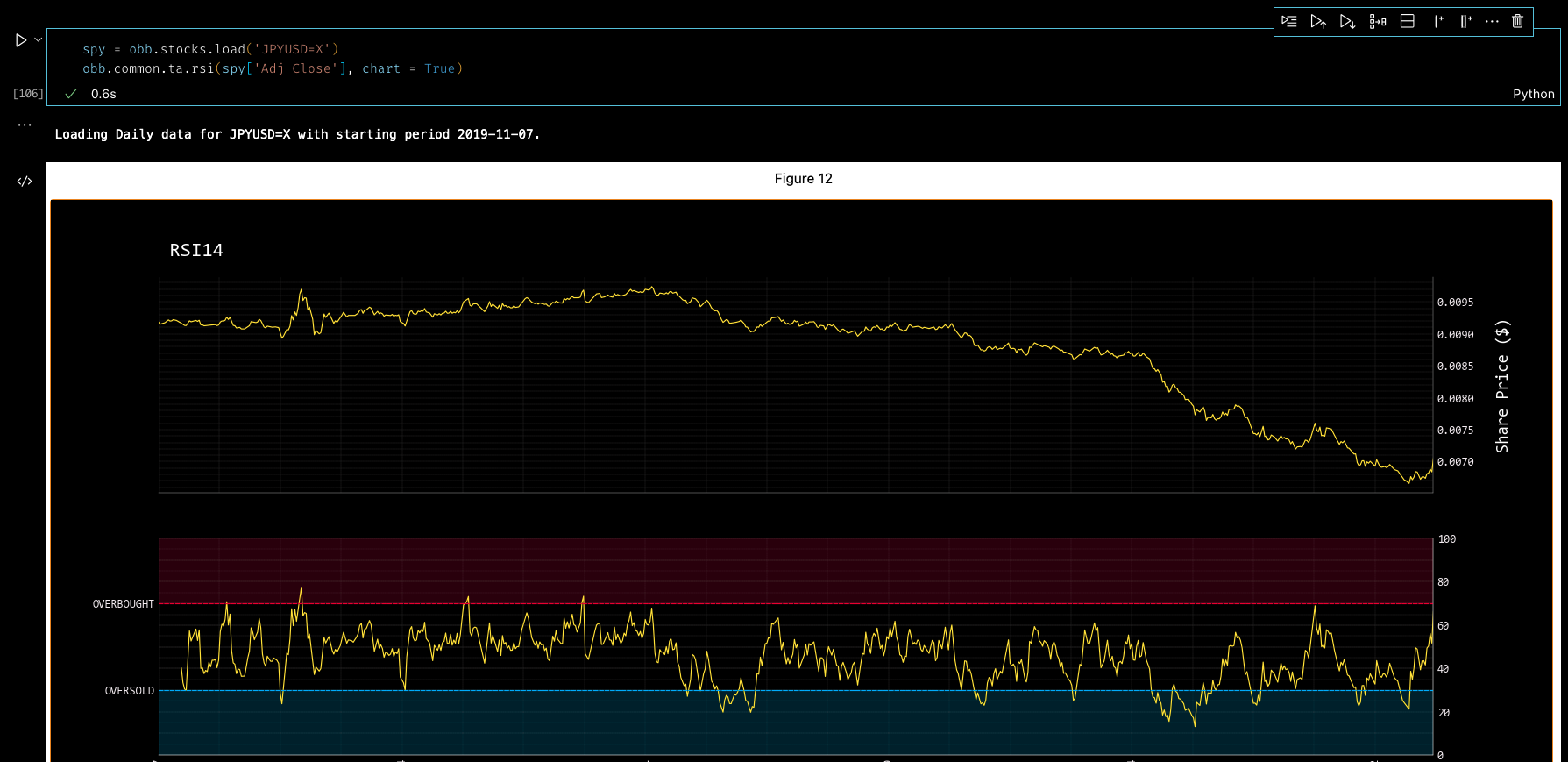Open the output actions ellipsis in the gutter
1568x762 pixels.
pos(25,125)
